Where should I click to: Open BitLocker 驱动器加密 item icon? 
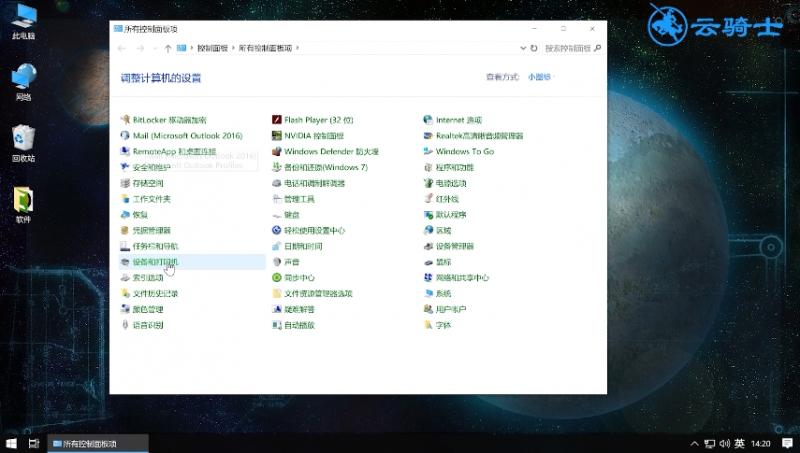125,120
